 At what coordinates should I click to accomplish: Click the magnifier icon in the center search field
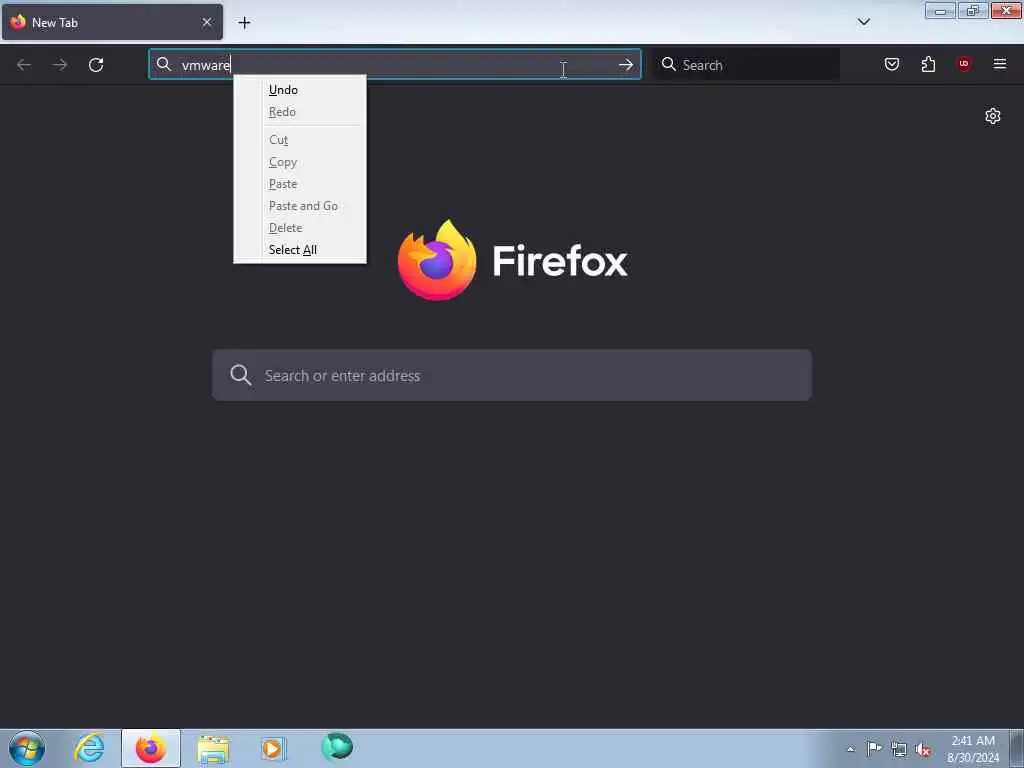tap(240, 375)
